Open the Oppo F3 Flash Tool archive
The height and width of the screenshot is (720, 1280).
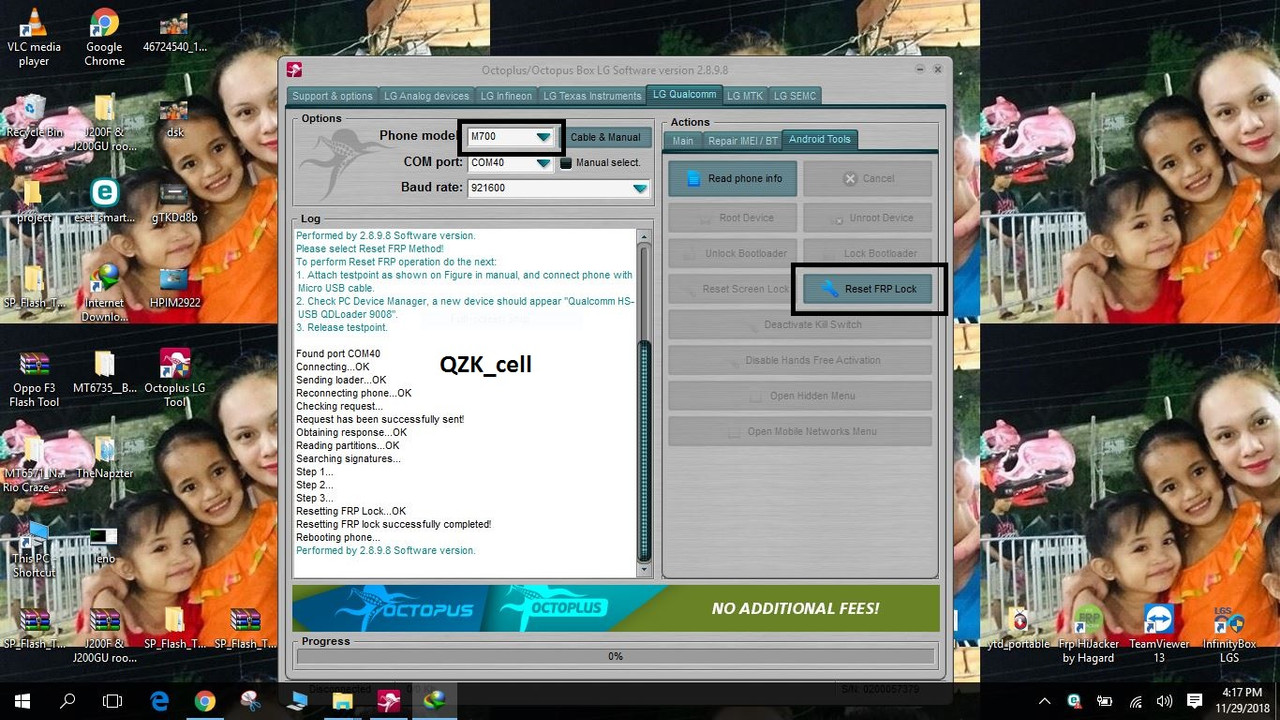point(34,378)
